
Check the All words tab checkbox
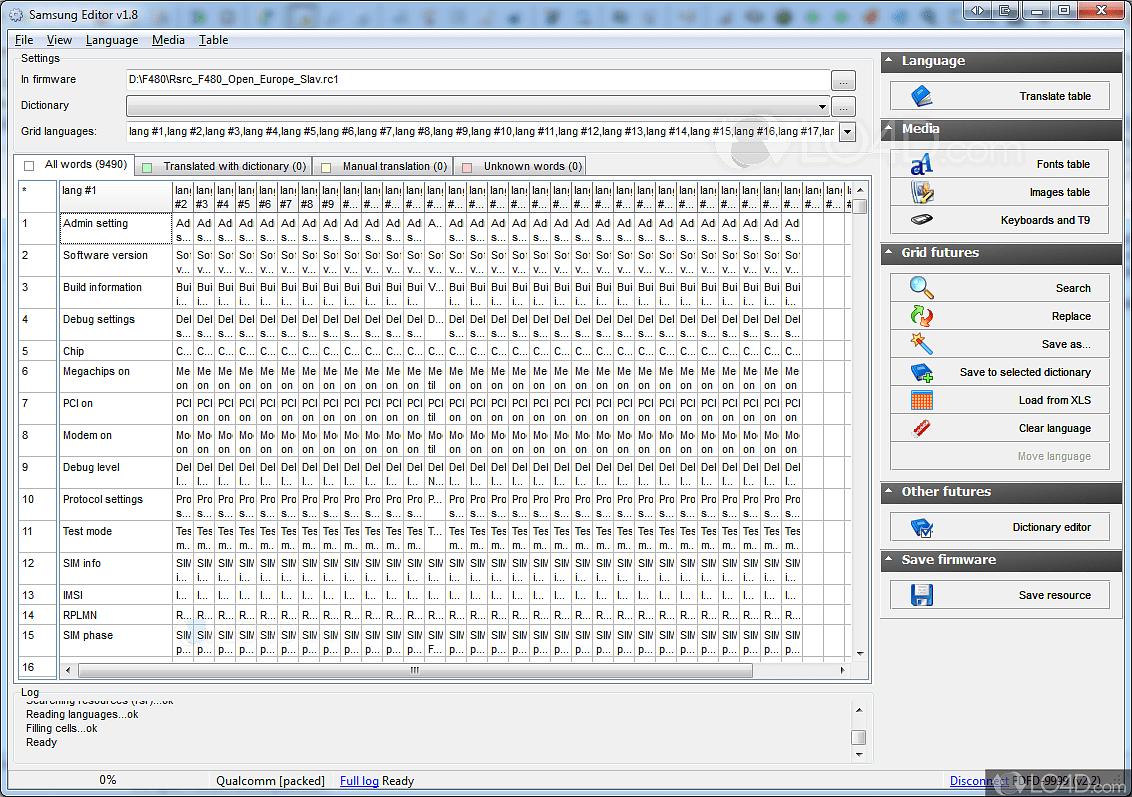click(x=28, y=165)
